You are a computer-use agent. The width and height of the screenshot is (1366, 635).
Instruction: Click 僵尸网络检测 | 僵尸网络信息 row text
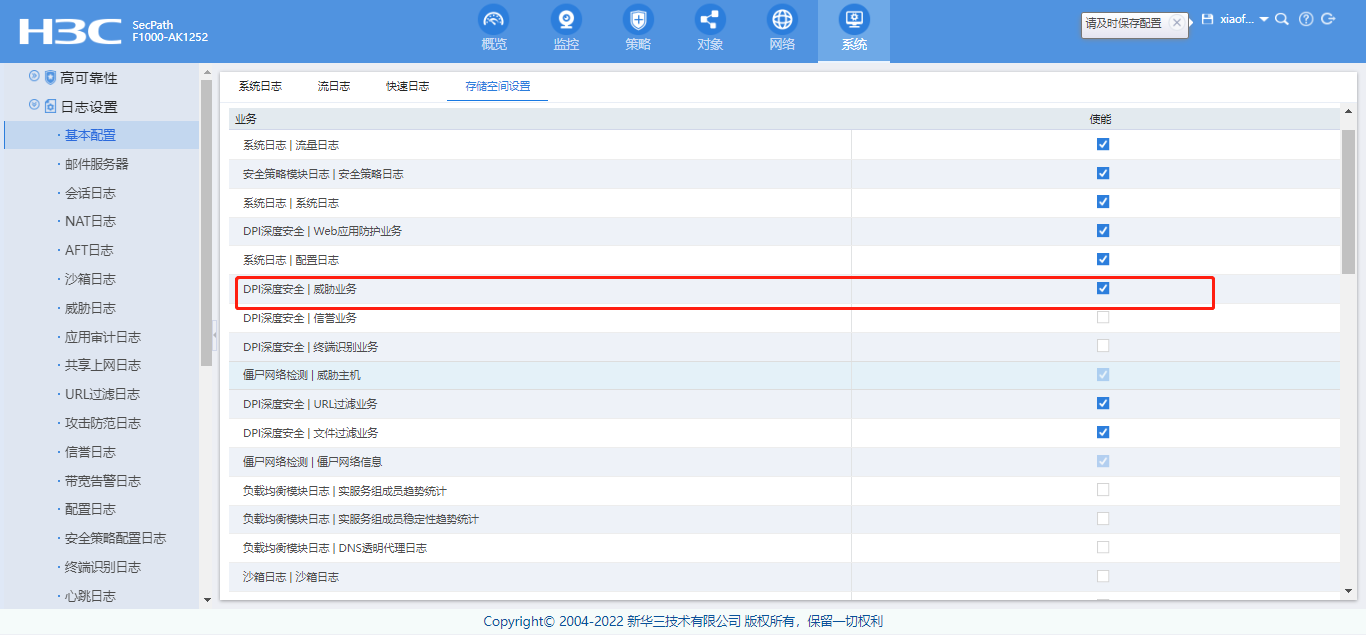coord(312,462)
